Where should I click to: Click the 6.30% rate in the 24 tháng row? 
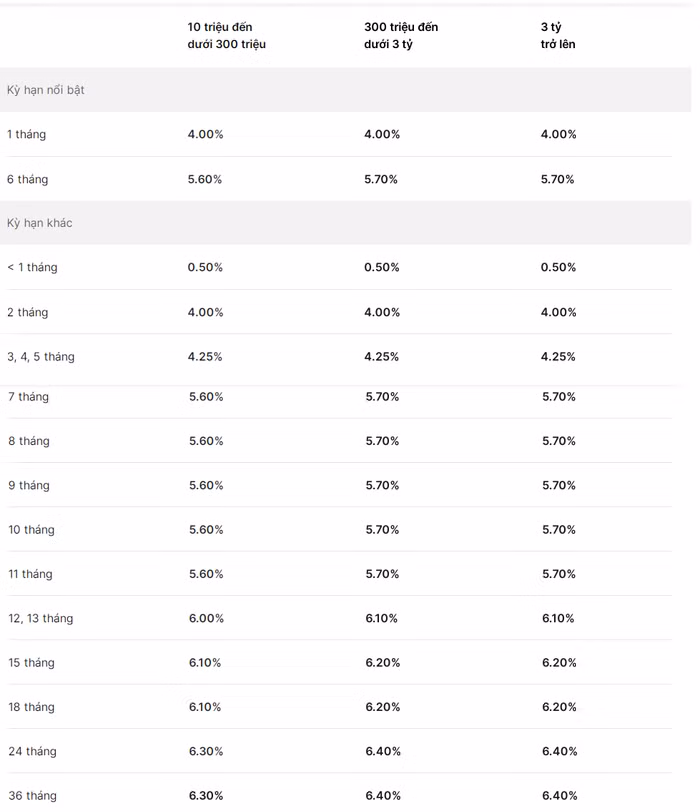(206, 751)
